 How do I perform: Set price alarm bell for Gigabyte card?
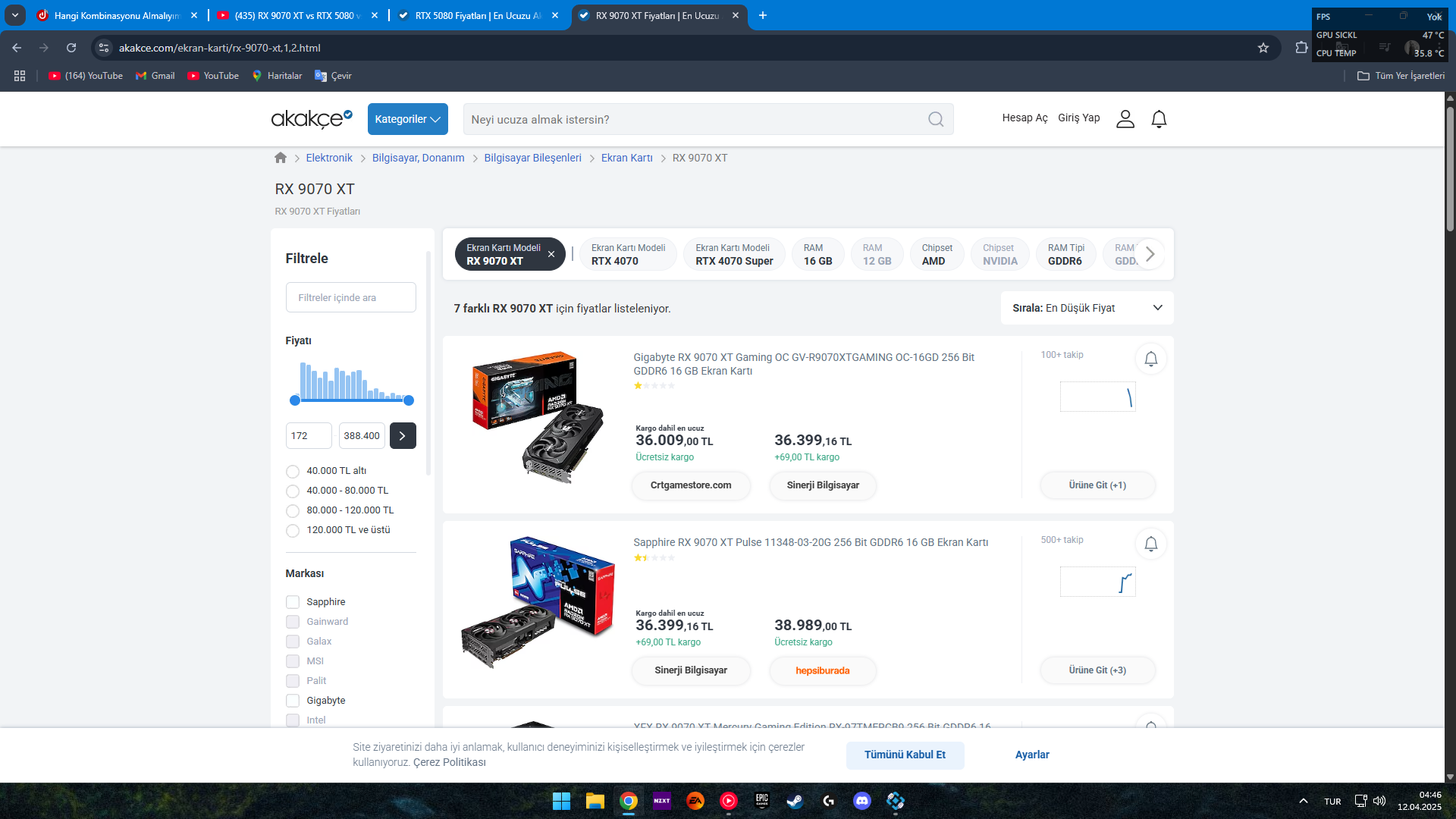tap(1150, 359)
